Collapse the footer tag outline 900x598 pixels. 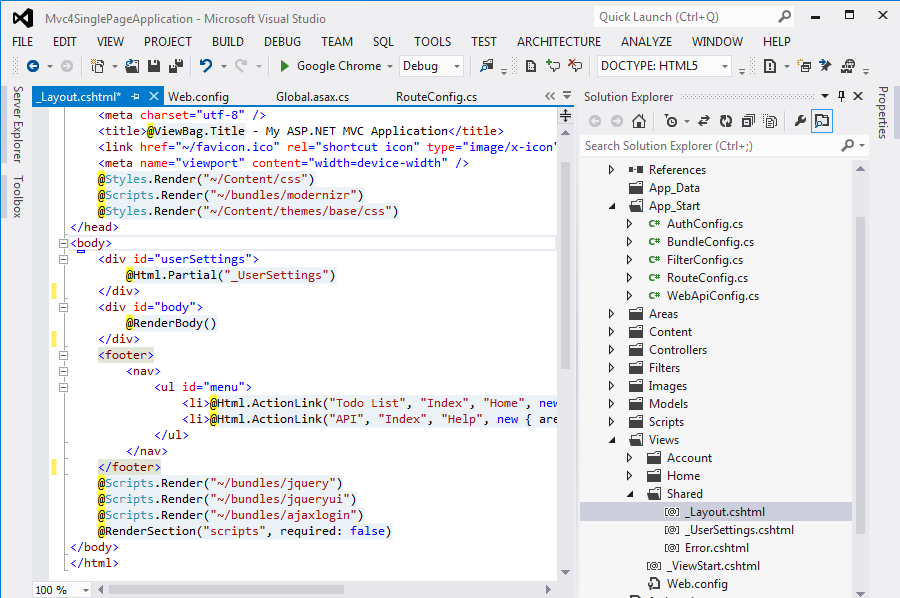click(x=63, y=355)
